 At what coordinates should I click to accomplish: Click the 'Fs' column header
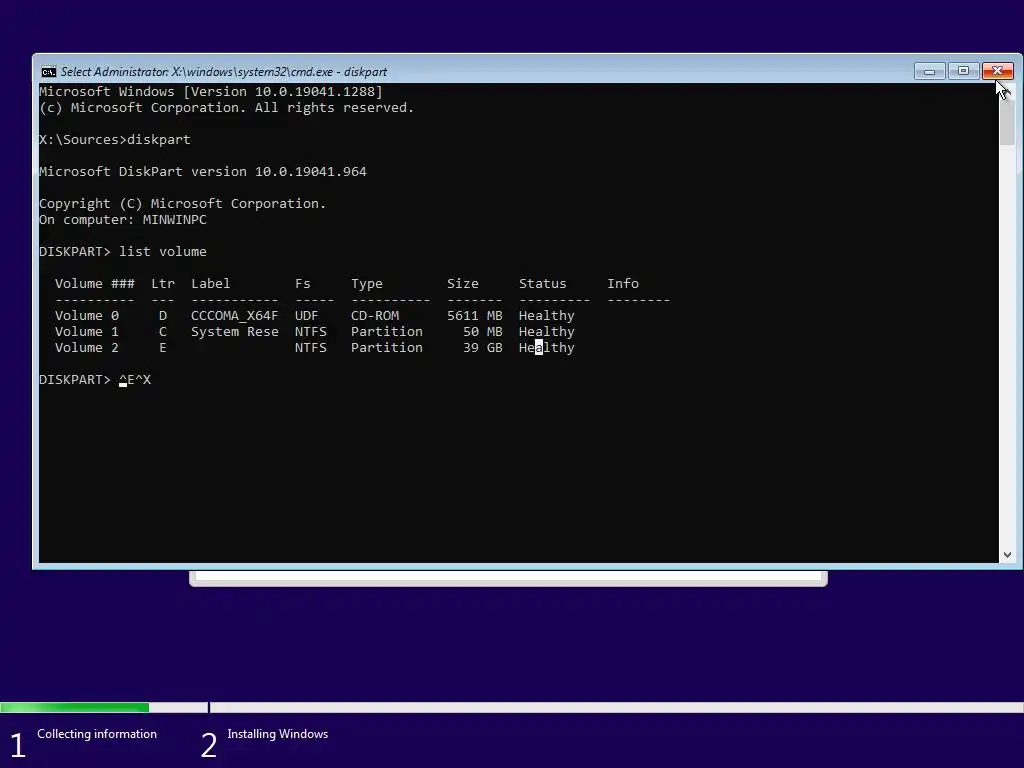click(302, 283)
